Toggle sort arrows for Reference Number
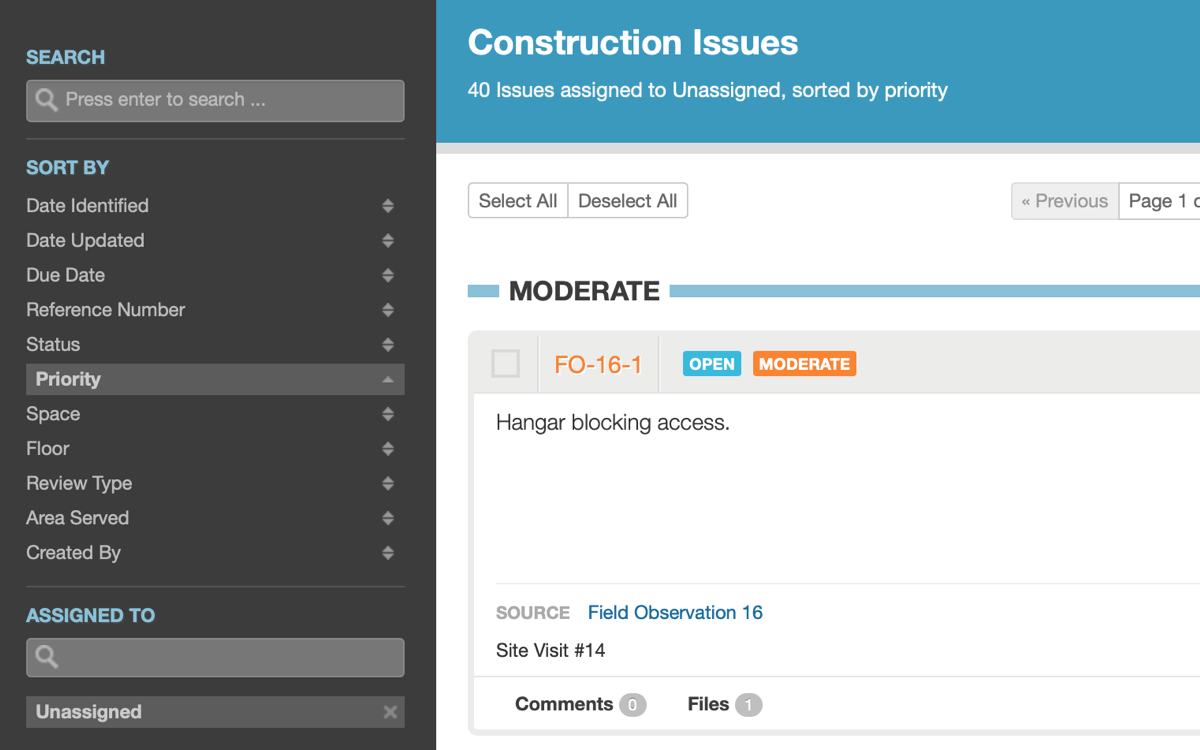1200x750 pixels. [x=388, y=310]
